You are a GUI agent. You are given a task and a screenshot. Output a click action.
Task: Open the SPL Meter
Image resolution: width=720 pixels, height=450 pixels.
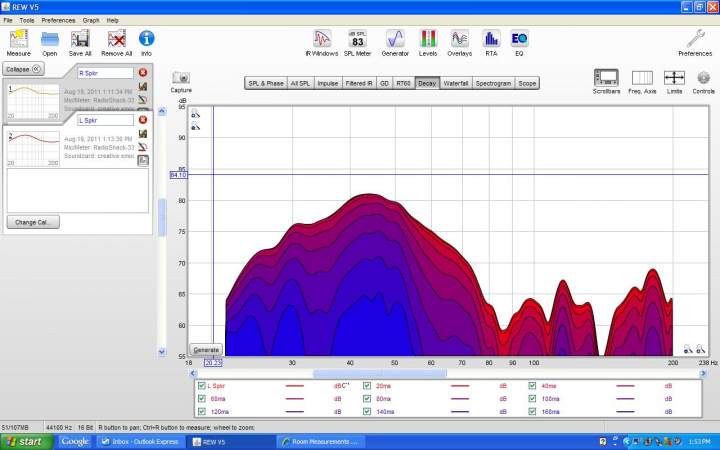point(357,39)
